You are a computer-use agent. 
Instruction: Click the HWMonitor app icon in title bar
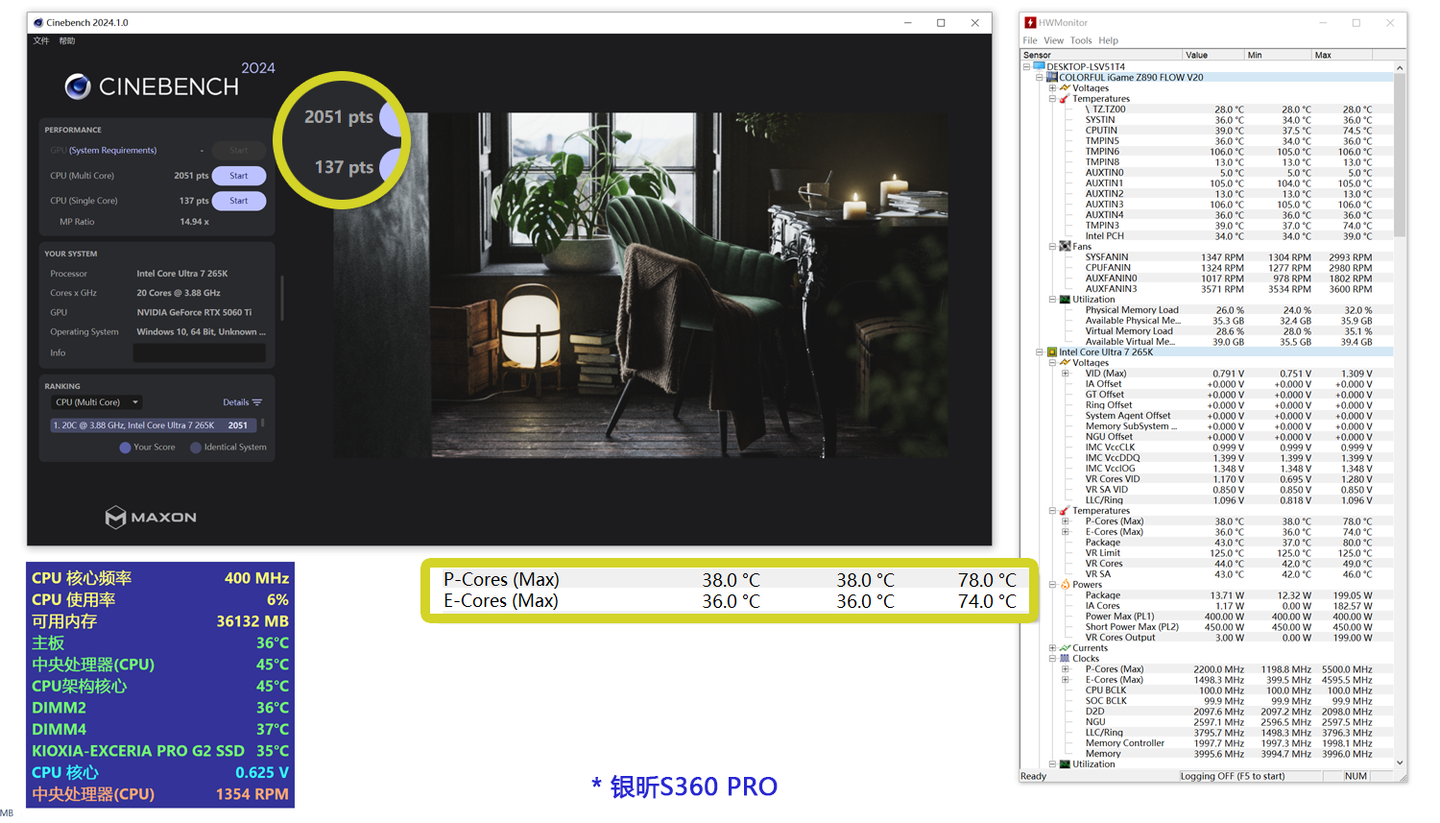(1030, 22)
